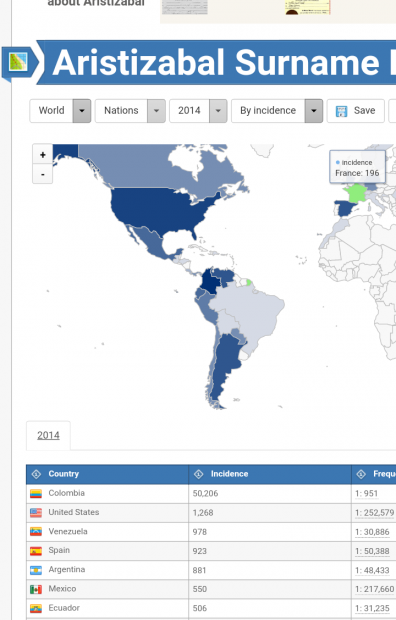Image resolution: width=396 pixels, height=620 pixels.
Task: Click the map icon beside the surname heading
Action: (18, 62)
